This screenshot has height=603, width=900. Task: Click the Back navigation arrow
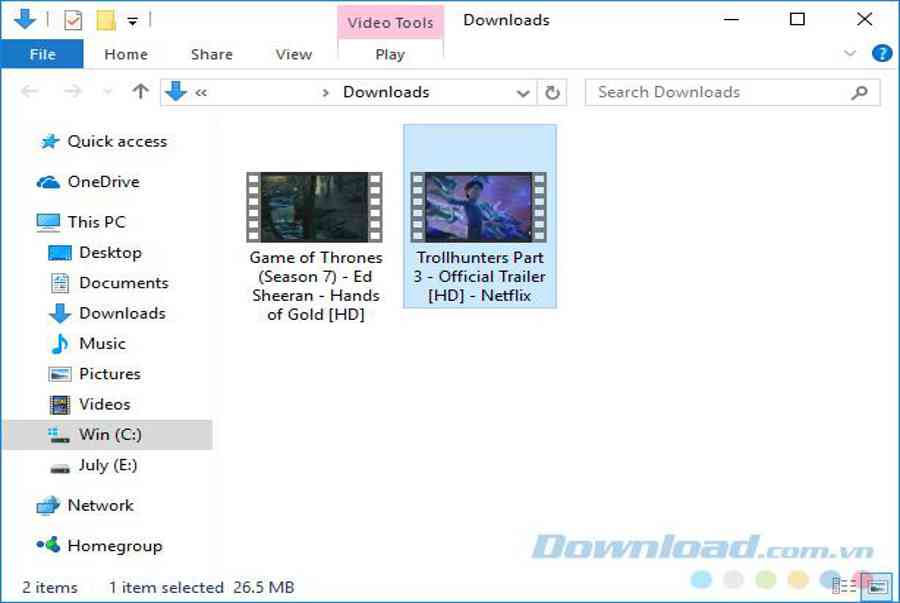pos(30,92)
